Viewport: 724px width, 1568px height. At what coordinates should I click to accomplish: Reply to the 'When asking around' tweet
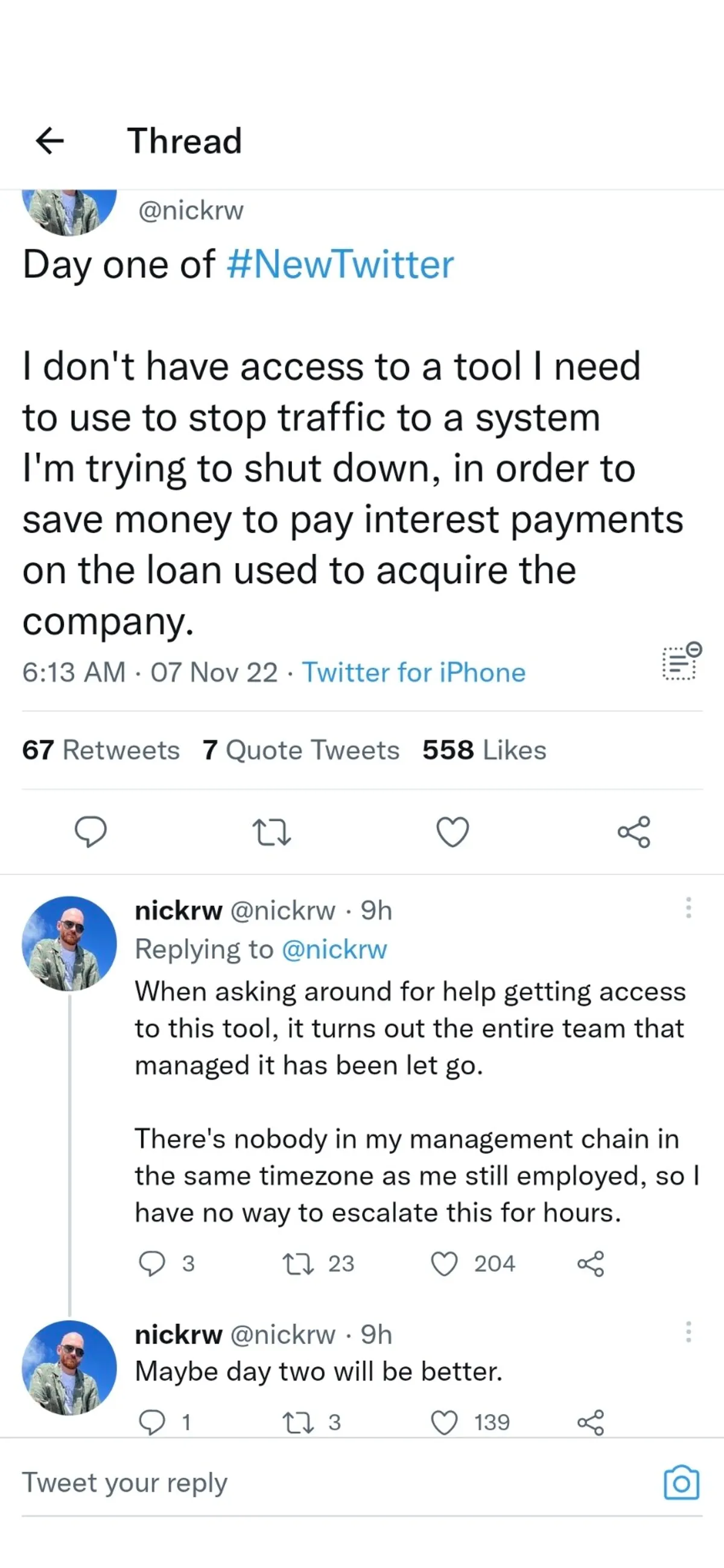coord(151,1263)
